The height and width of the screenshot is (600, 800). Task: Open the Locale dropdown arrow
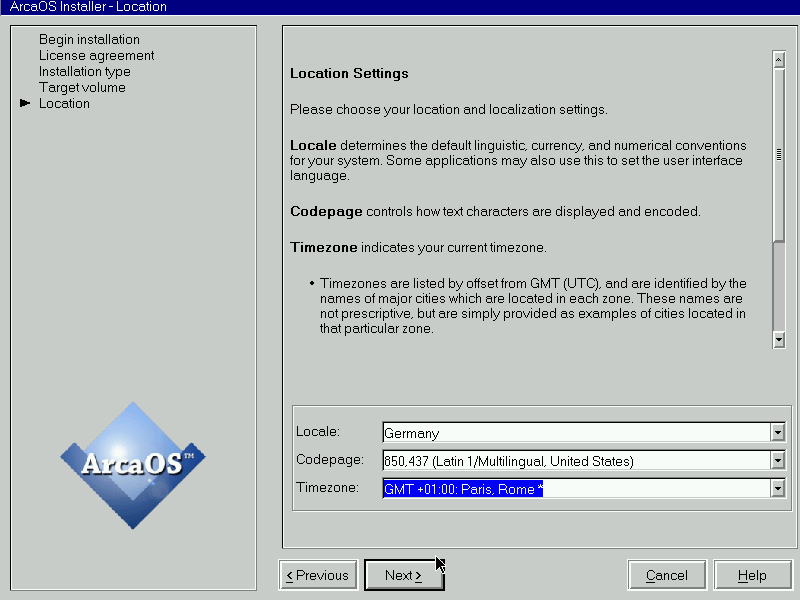pyautogui.click(x=777, y=433)
